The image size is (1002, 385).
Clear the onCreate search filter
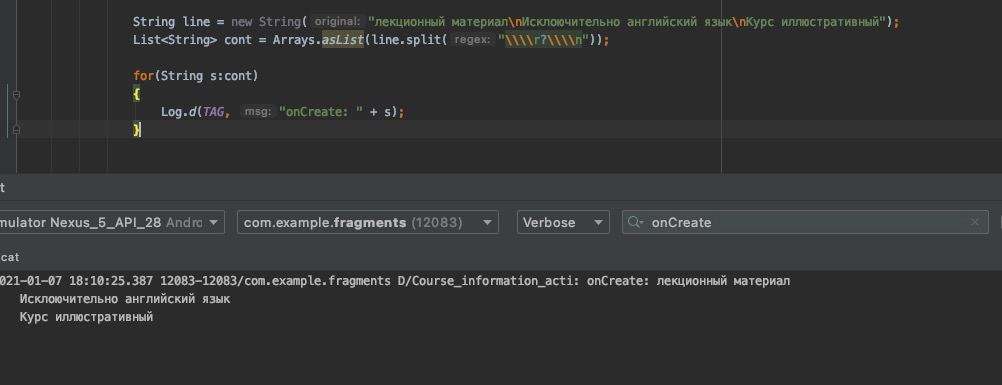975,223
